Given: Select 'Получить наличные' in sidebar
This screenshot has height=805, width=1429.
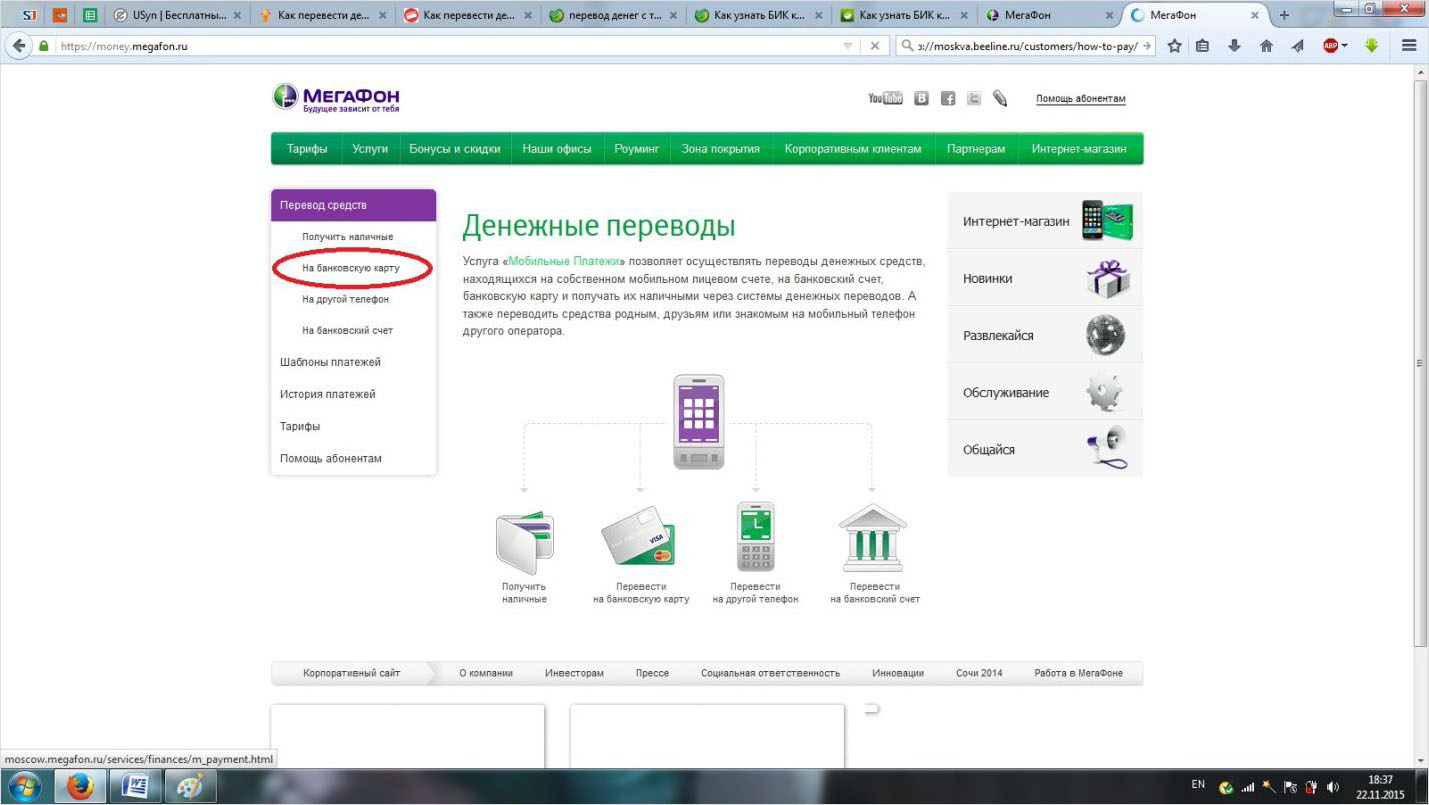Looking at the screenshot, I should point(348,237).
